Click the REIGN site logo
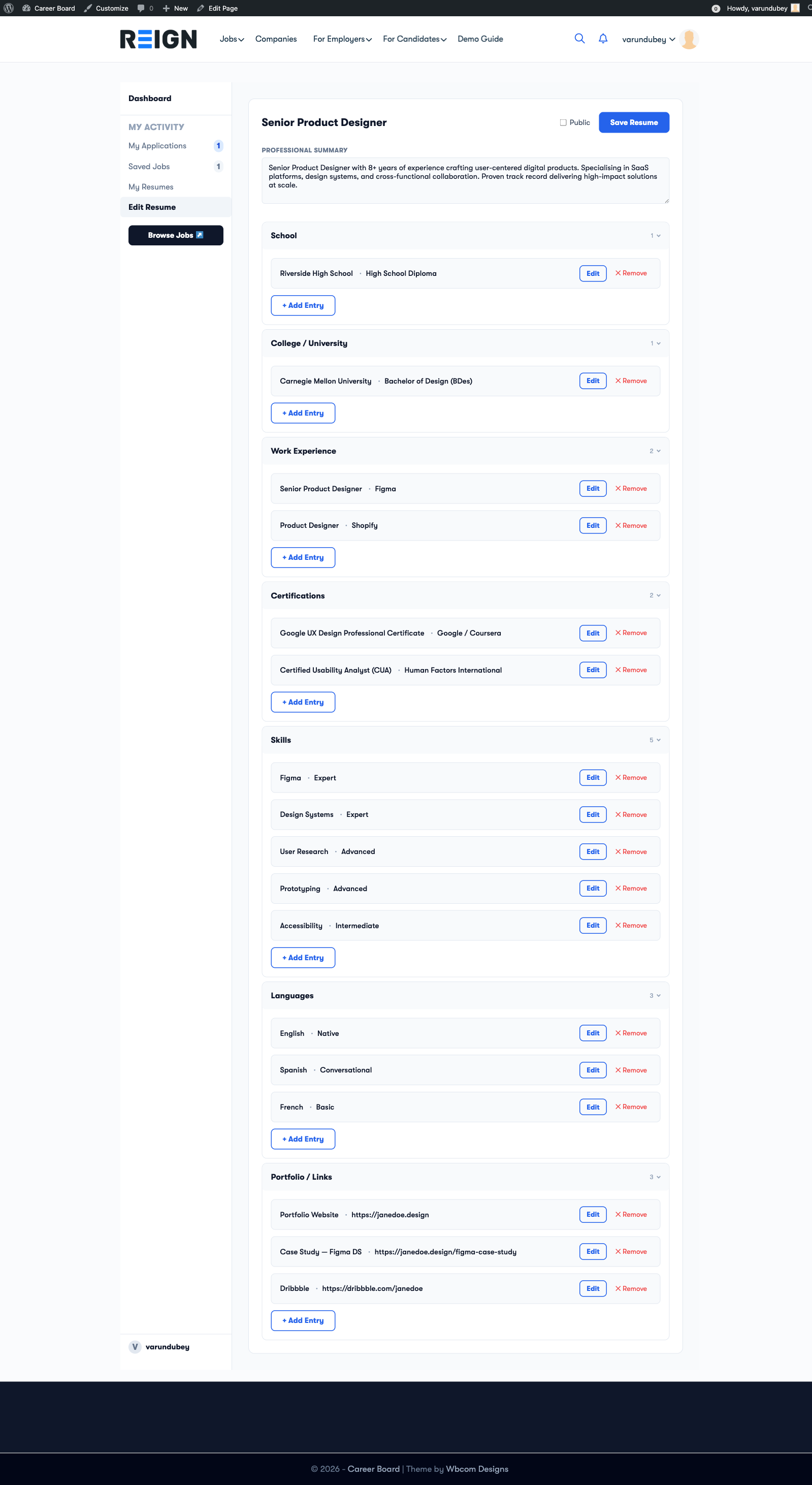This screenshot has width=812, height=1485. click(158, 39)
